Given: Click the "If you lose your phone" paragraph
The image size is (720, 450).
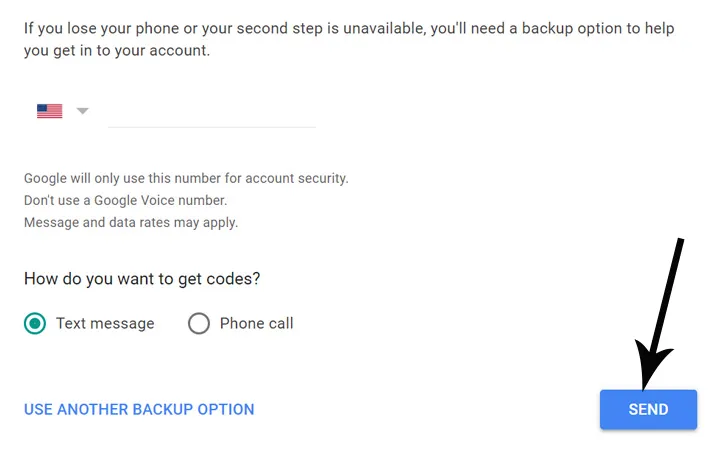Looking at the screenshot, I should click(349, 29).
